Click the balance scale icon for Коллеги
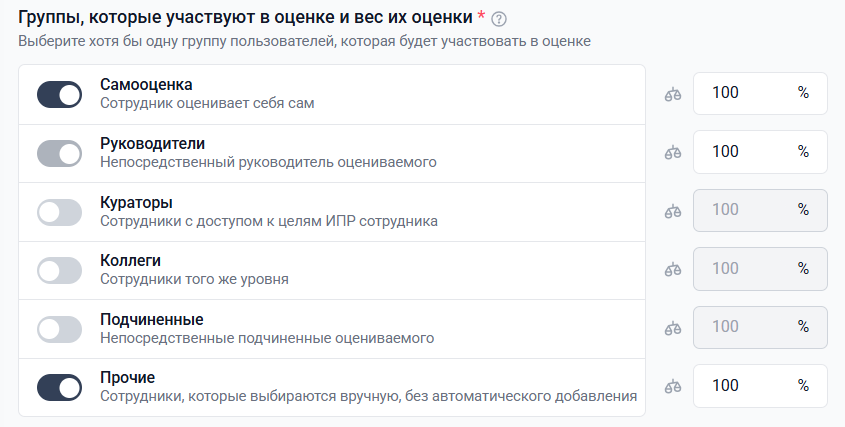The height and width of the screenshot is (427, 845). (x=673, y=269)
